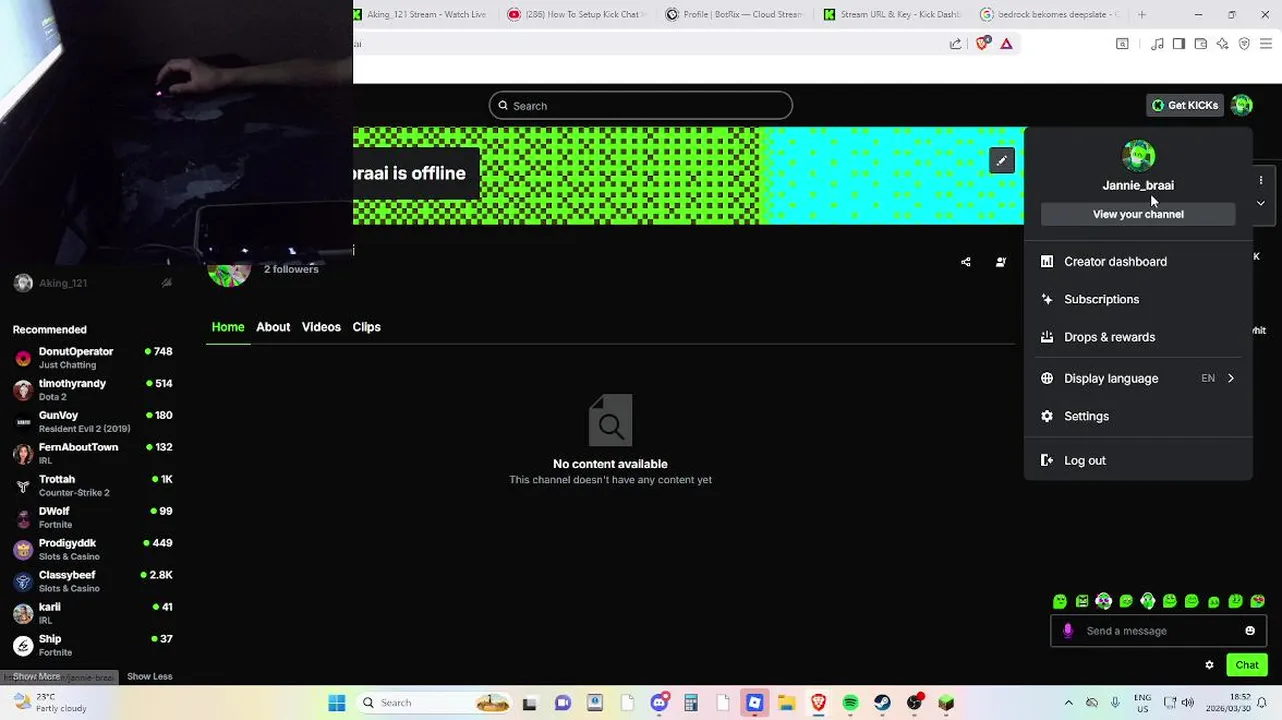Screen dimensions: 1282x720
Task: Insert the angry square green emote
Action: (1082, 601)
